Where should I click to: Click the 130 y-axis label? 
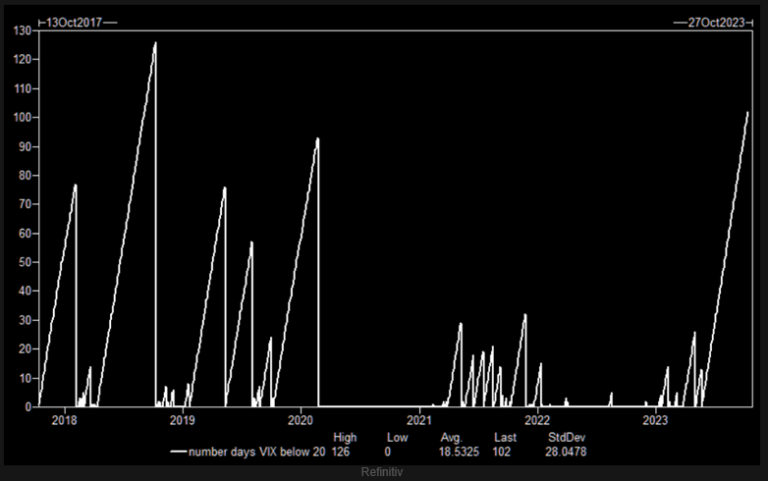coord(22,31)
